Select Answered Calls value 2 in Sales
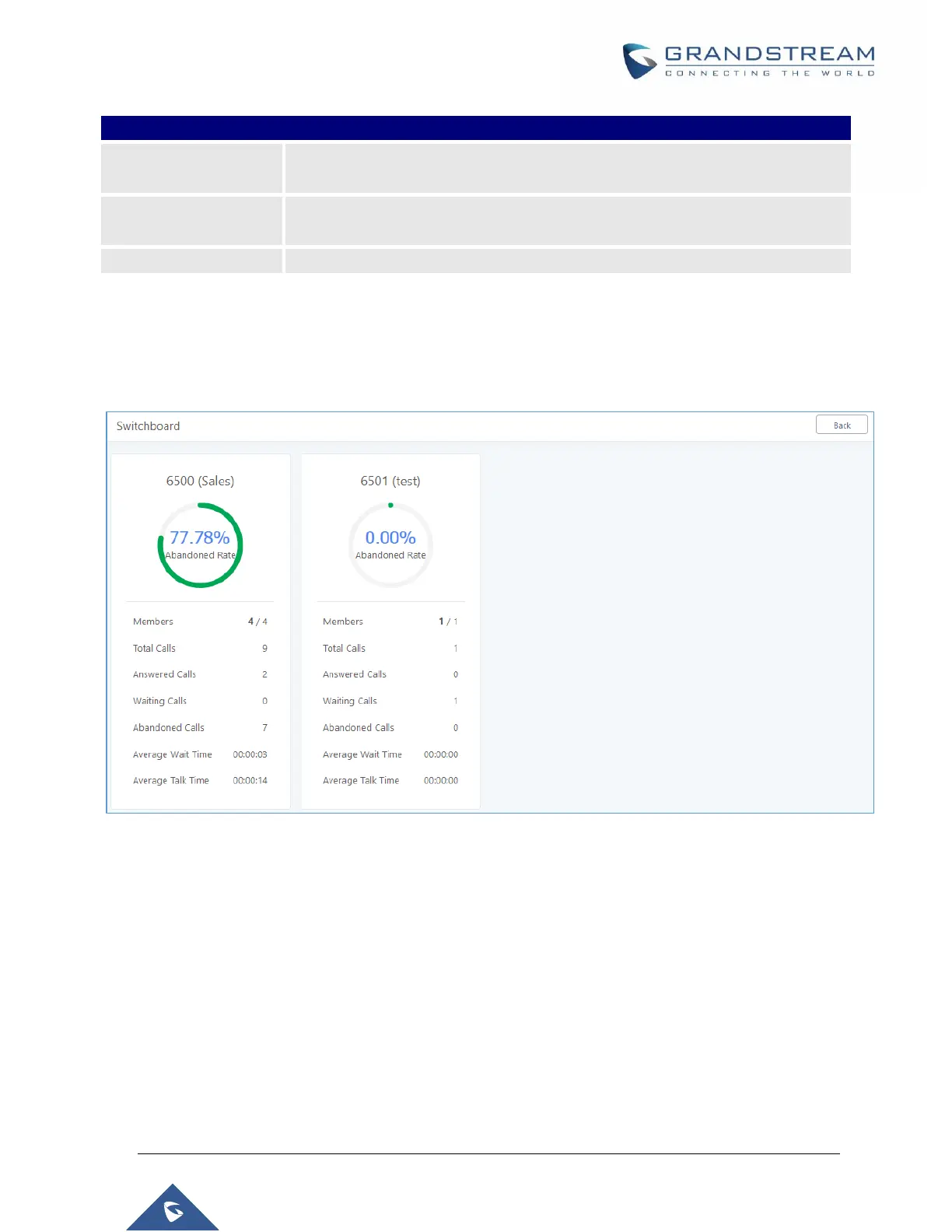The width and height of the screenshot is (952, 1232). pos(264,674)
